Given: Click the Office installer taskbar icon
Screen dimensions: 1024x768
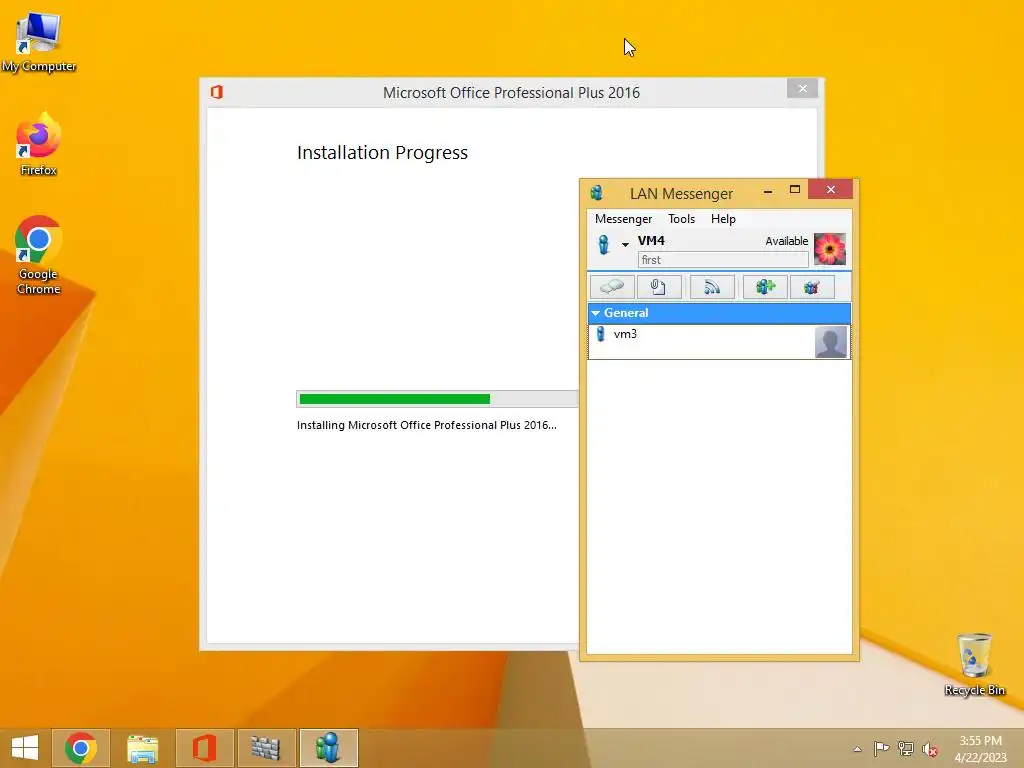Looking at the screenshot, I should coord(204,748).
